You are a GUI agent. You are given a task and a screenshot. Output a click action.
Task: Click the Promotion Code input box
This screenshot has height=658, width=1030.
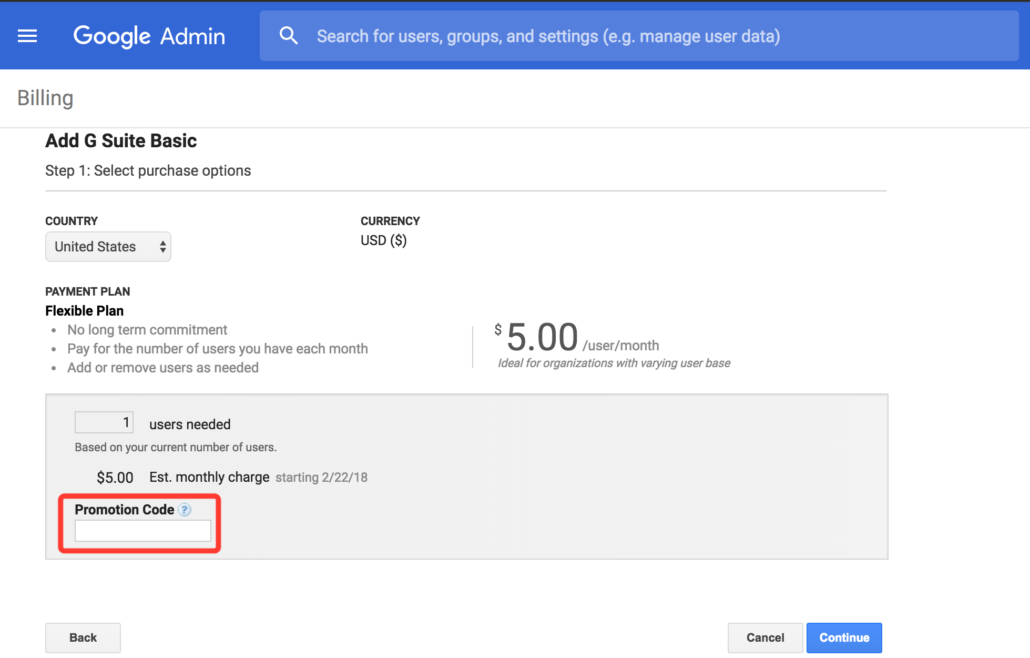pos(143,531)
